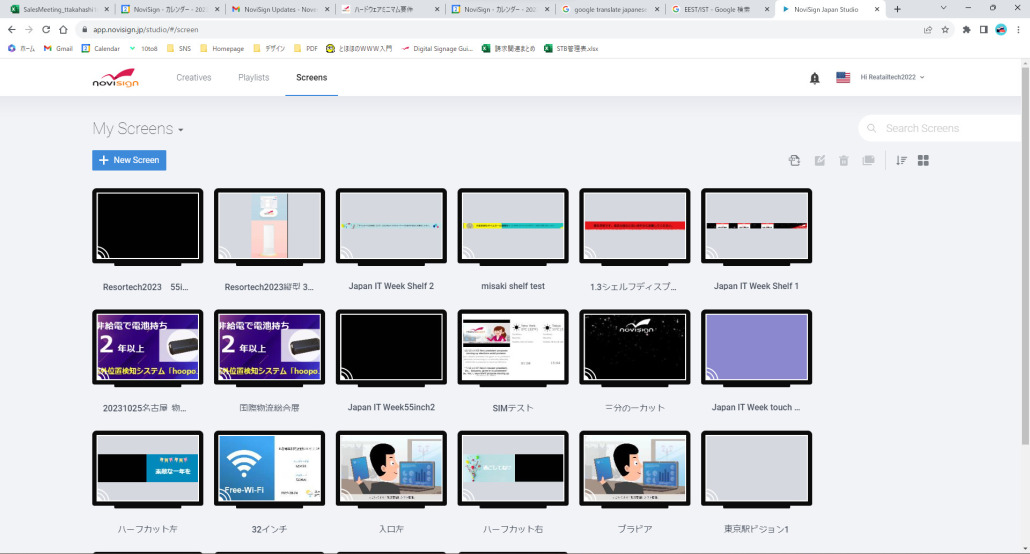Screen dimensions: 1030x554
Task: Open the Homepage bookmark folder
Action: click(221, 49)
